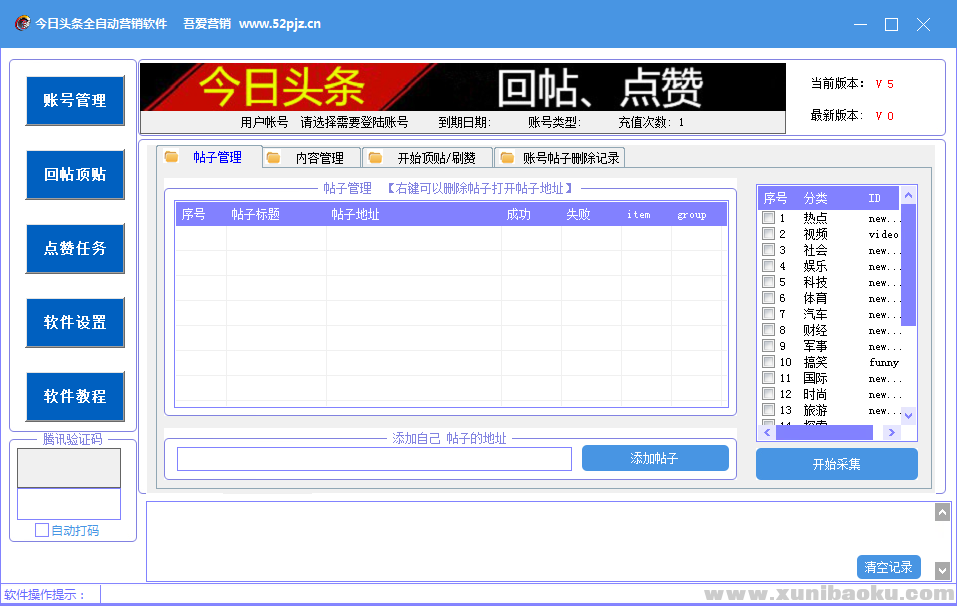Start collection with 开始采集 button
This screenshot has width=957, height=606.
coord(836,464)
